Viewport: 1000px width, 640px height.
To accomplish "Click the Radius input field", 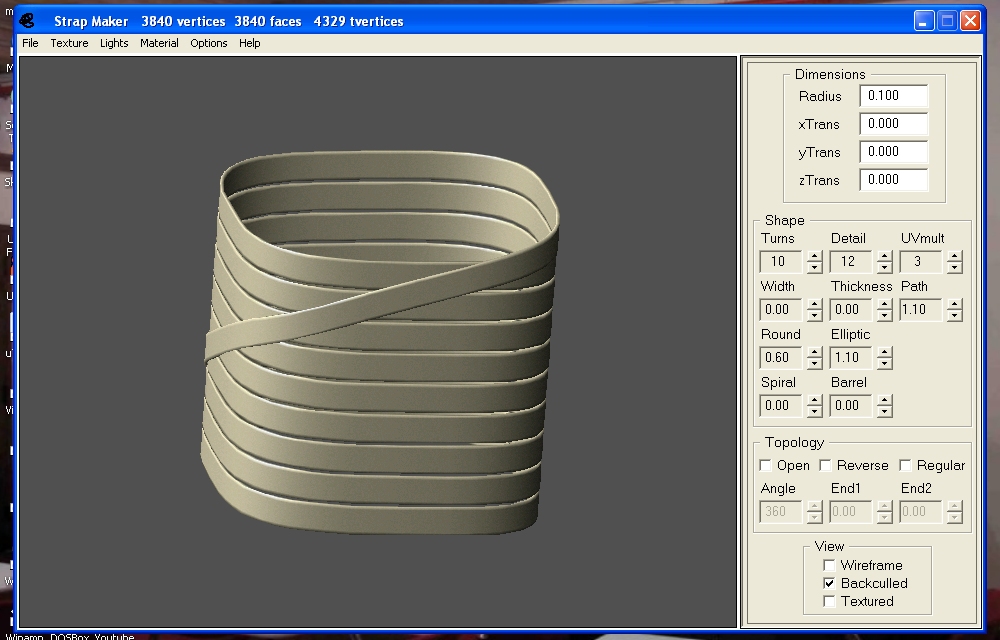I will click(893, 96).
